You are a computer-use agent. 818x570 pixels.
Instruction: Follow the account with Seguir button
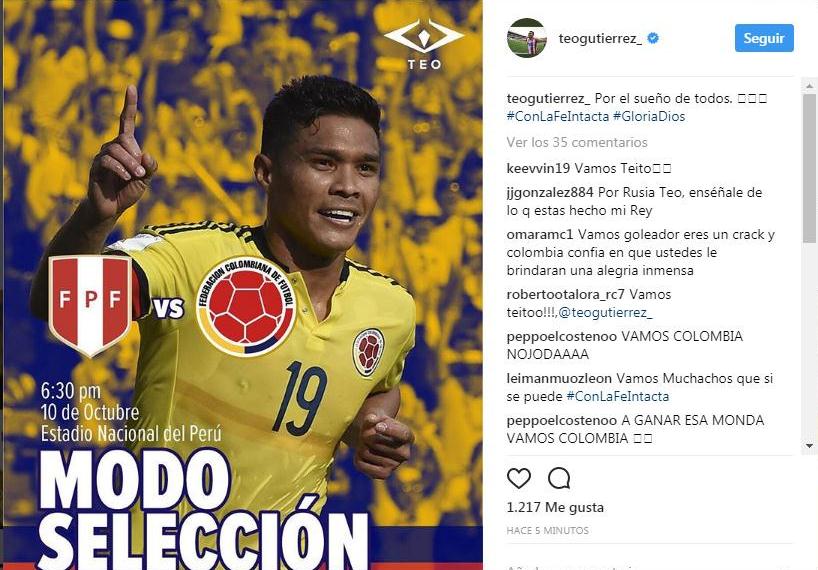click(764, 38)
